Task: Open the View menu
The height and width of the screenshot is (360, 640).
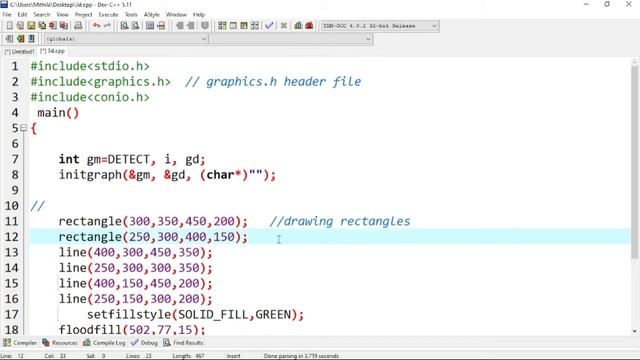Action: [x=62, y=14]
